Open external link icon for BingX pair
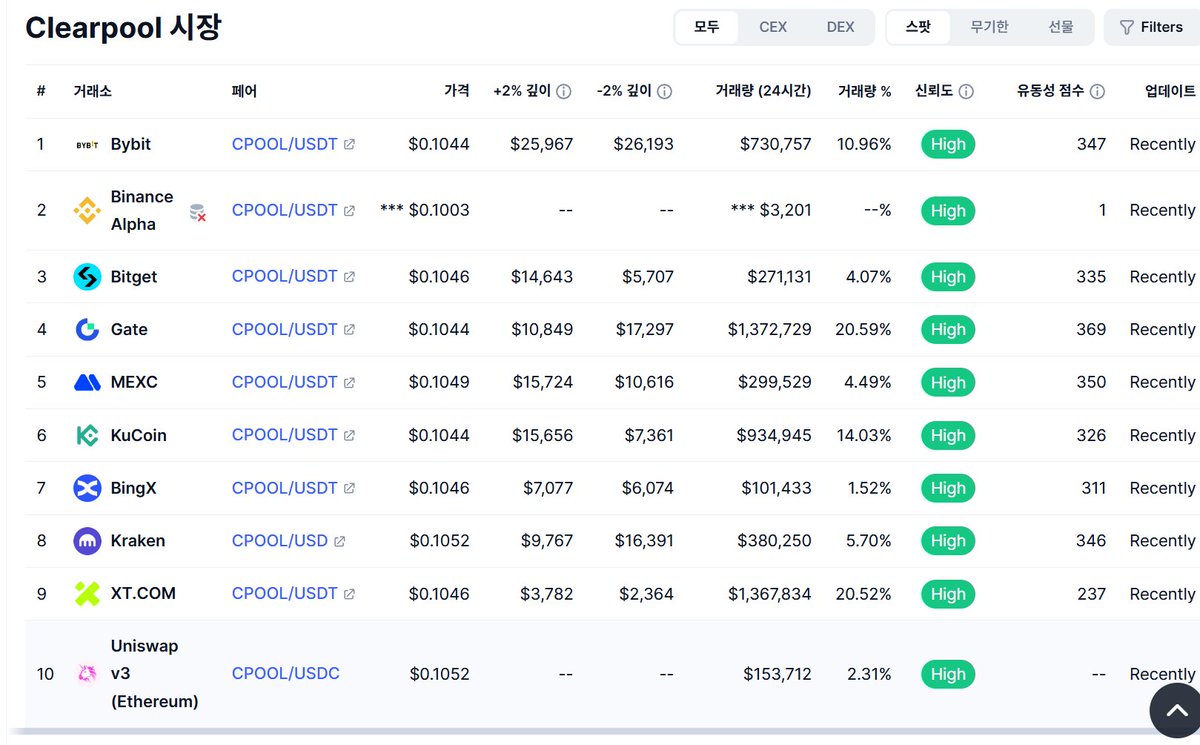This screenshot has width=1200, height=745. pos(349,488)
